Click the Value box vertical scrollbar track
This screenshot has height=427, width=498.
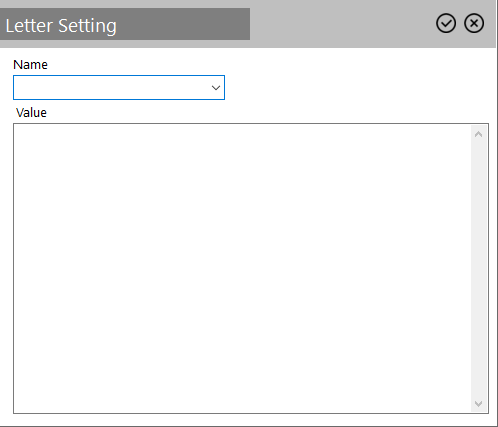479,269
